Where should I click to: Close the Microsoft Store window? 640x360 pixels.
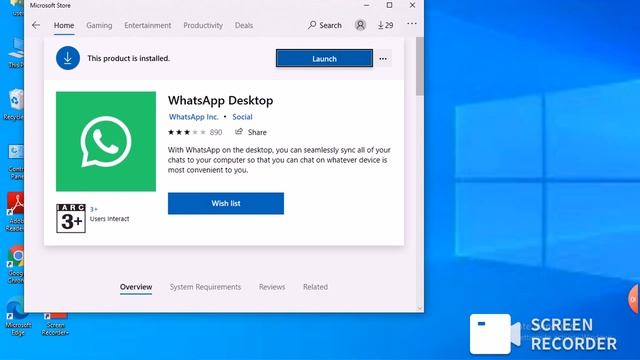coord(412,5)
